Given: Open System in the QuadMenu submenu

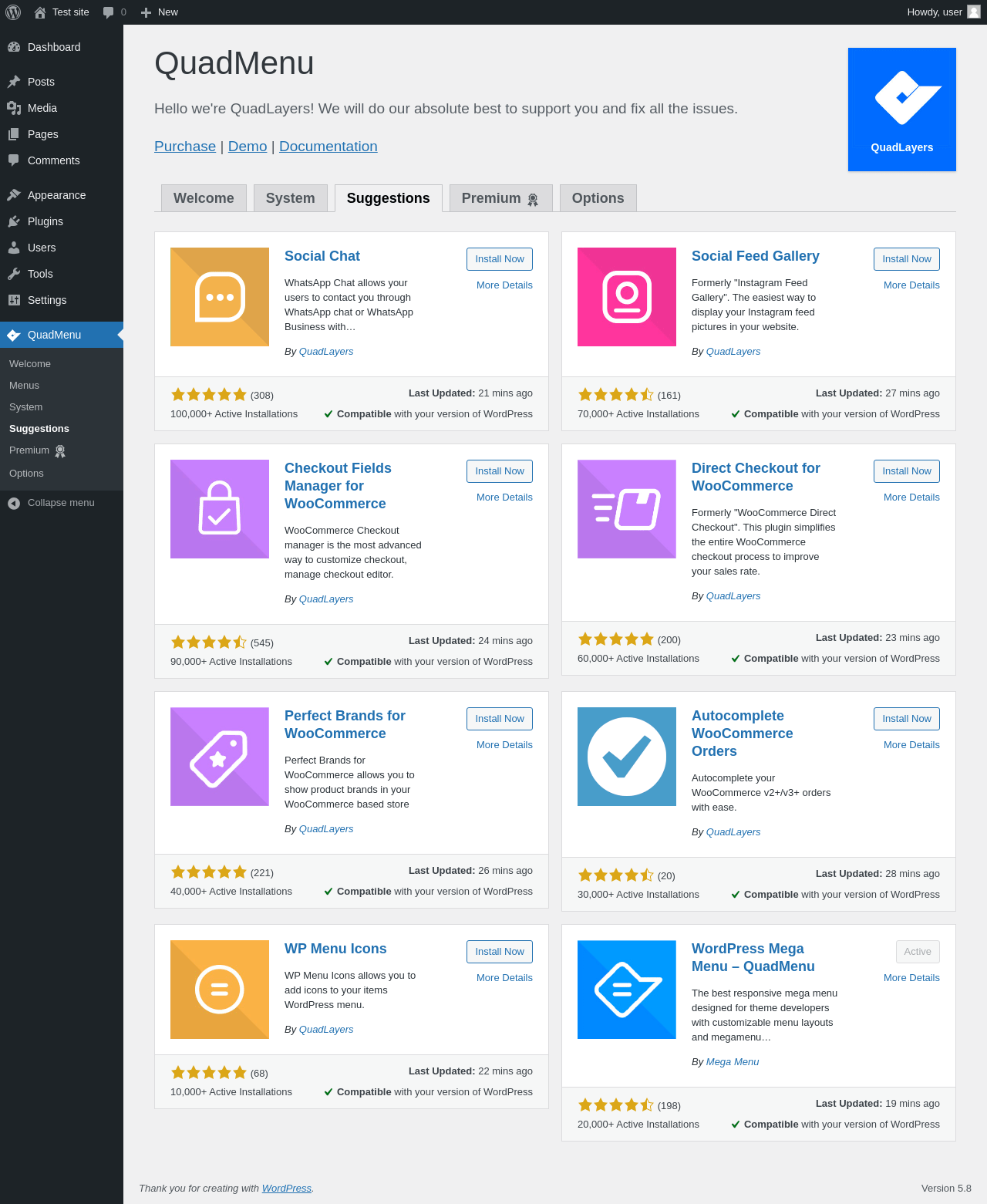Looking at the screenshot, I should pos(26,407).
